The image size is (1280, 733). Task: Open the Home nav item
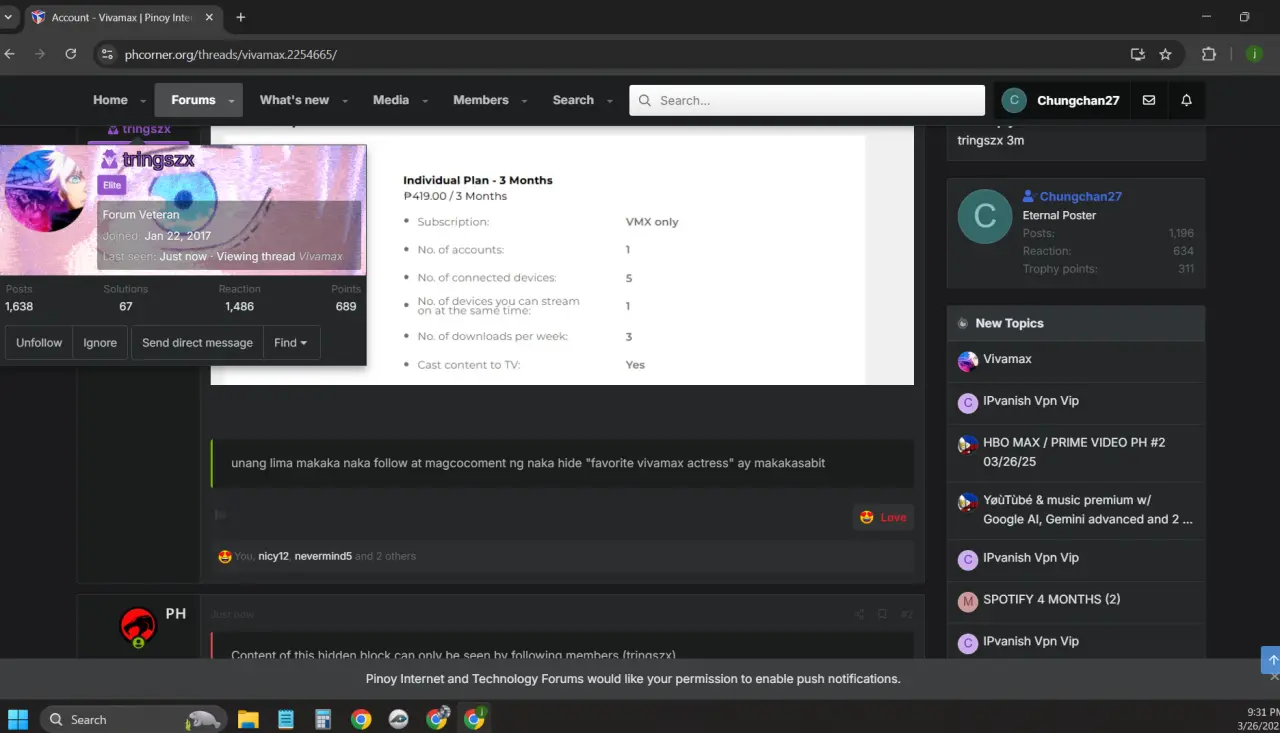(110, 100)
